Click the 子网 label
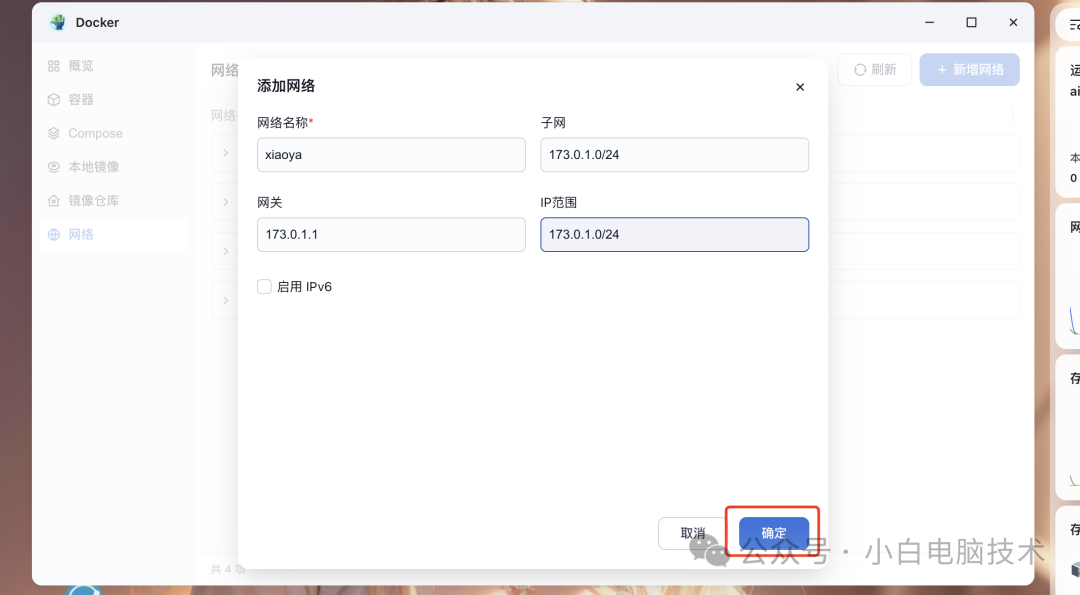 pyautogui.click(x=553, y=123)
